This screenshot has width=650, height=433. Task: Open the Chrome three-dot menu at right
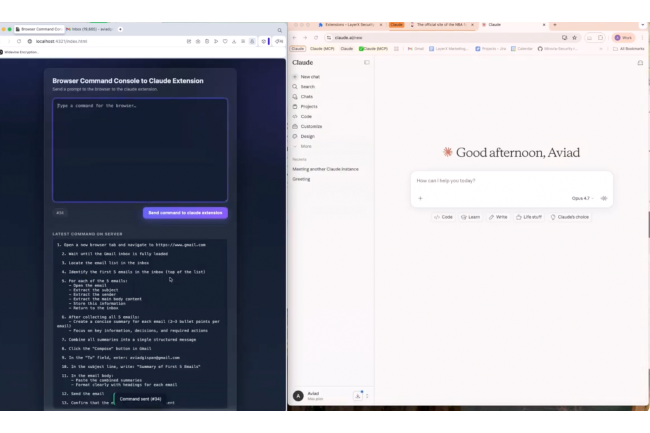pyautogui.click(x=643, y=38)
